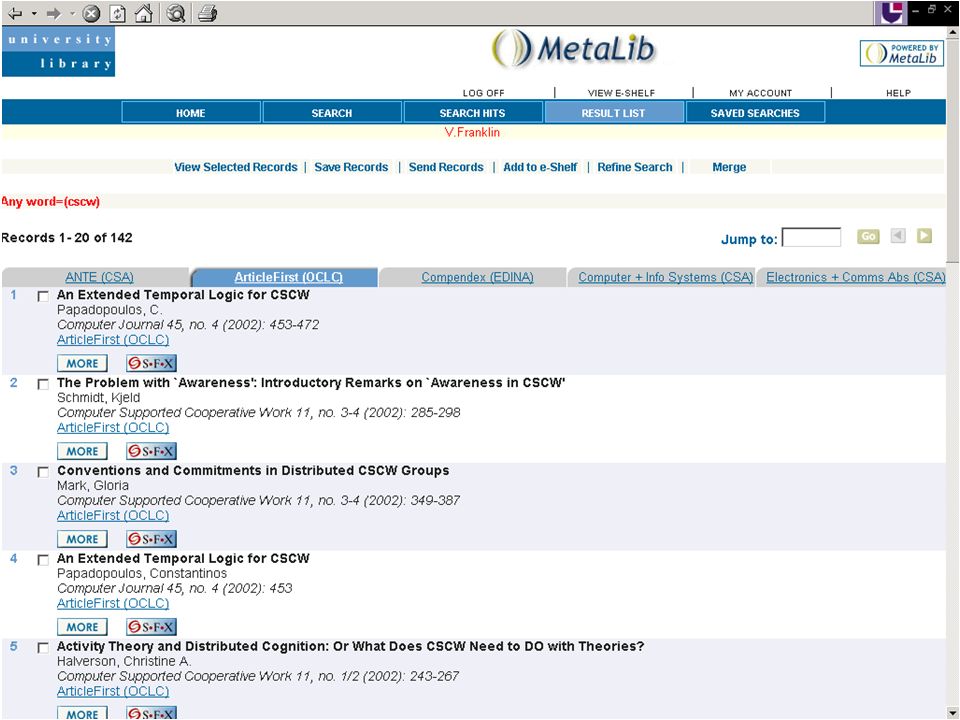Switch to Electronics + Comms Abs (CSA) tab
Screen dimensions: 960x720
(x=855, y=277)
